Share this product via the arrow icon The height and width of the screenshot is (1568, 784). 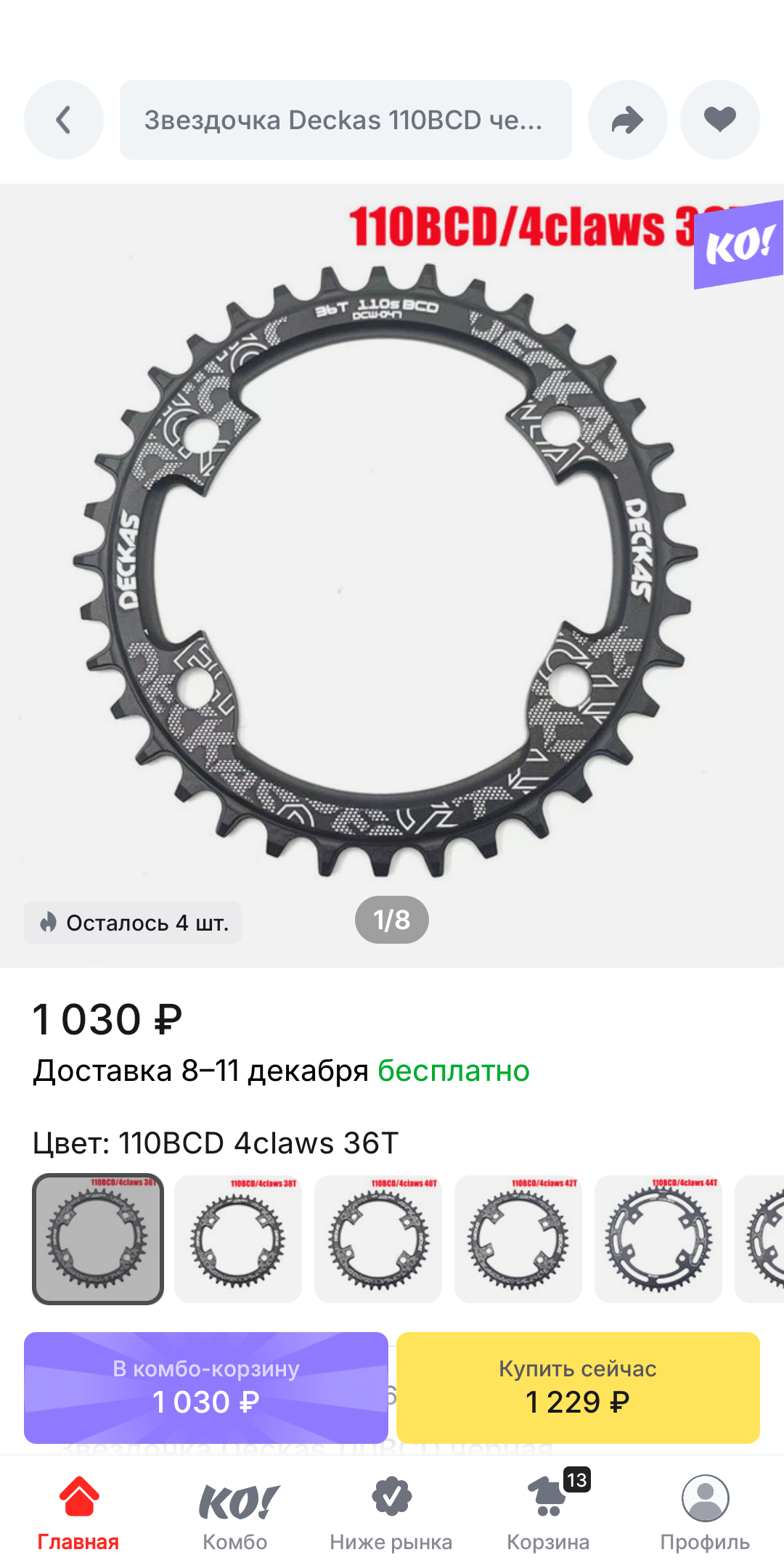pyautogui.click(x=628, y=120)
